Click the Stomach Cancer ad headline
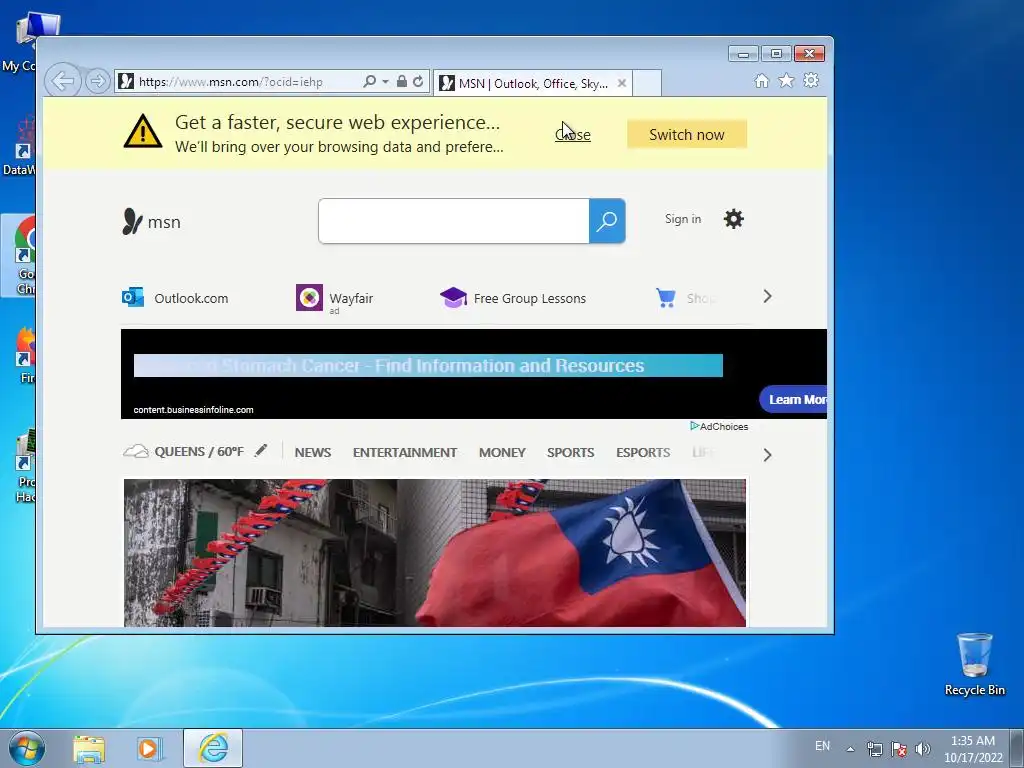The width and height of the screenshot is (1024, 768). 428,366
